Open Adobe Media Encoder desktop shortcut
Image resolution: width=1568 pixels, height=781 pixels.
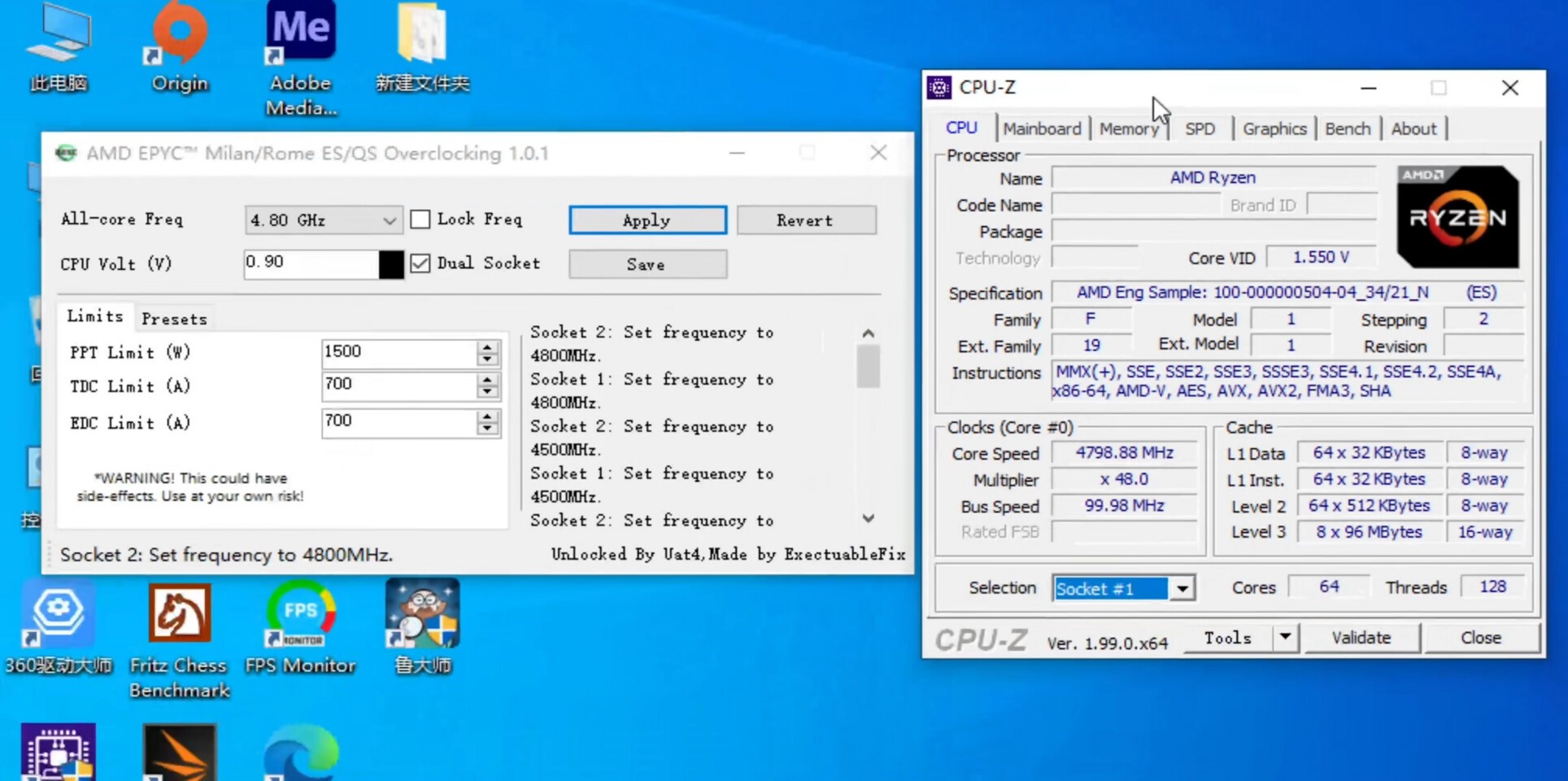pyautogui.click(x=301, y=57)
